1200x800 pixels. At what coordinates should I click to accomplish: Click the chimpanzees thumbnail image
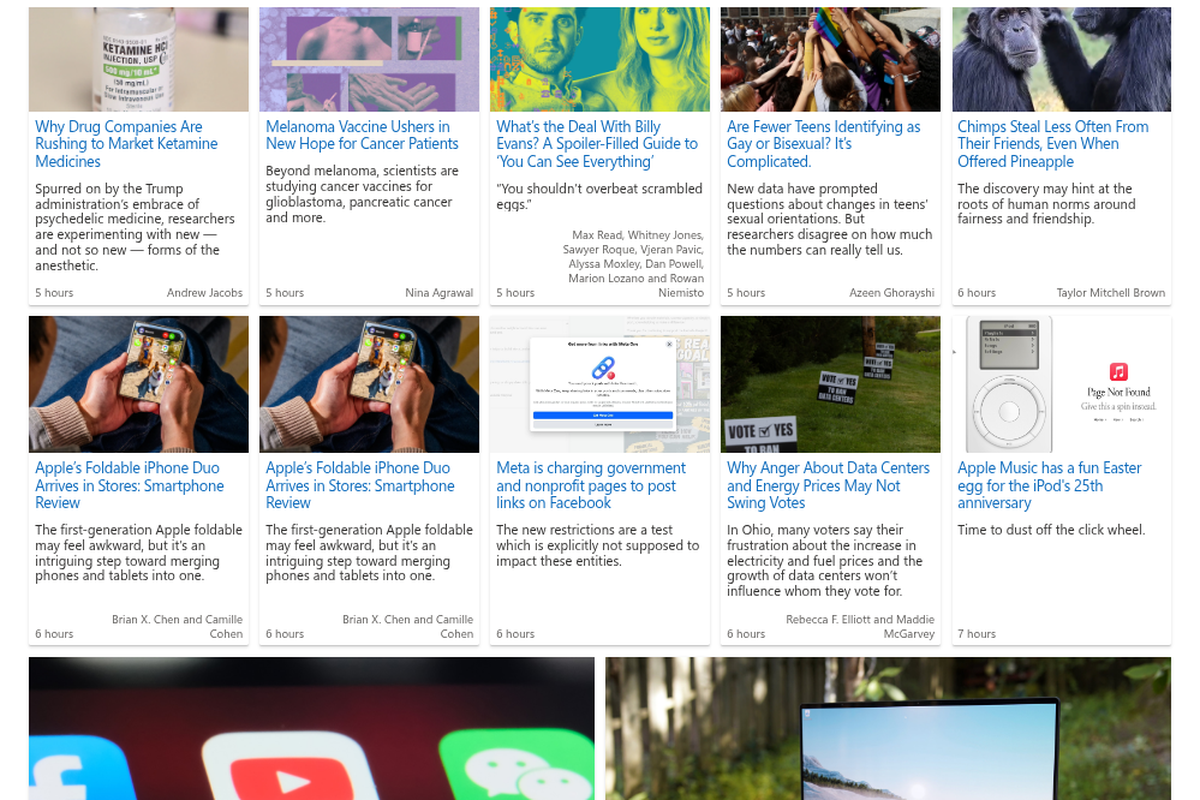(x=1061, y=59)
